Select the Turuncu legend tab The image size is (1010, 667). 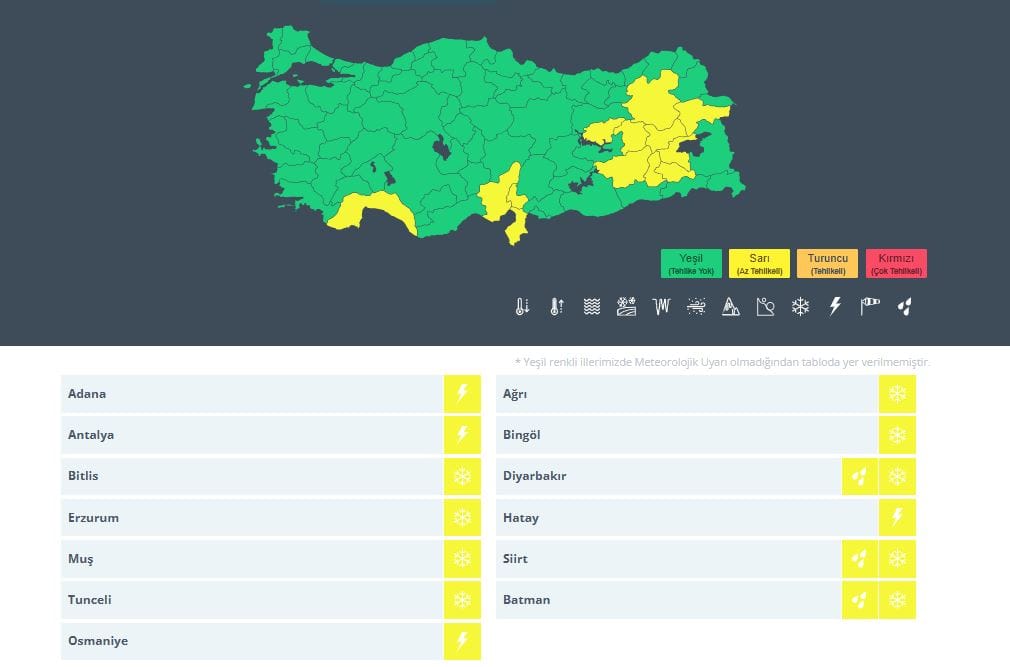828,262
